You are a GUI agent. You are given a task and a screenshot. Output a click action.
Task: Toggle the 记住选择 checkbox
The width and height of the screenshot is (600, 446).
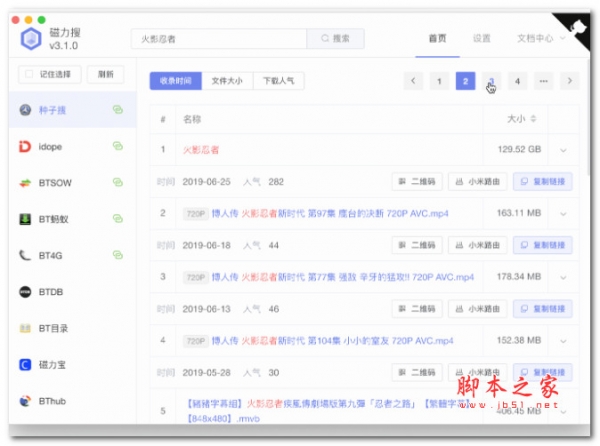pyautogui.click(x=29, y=74)
